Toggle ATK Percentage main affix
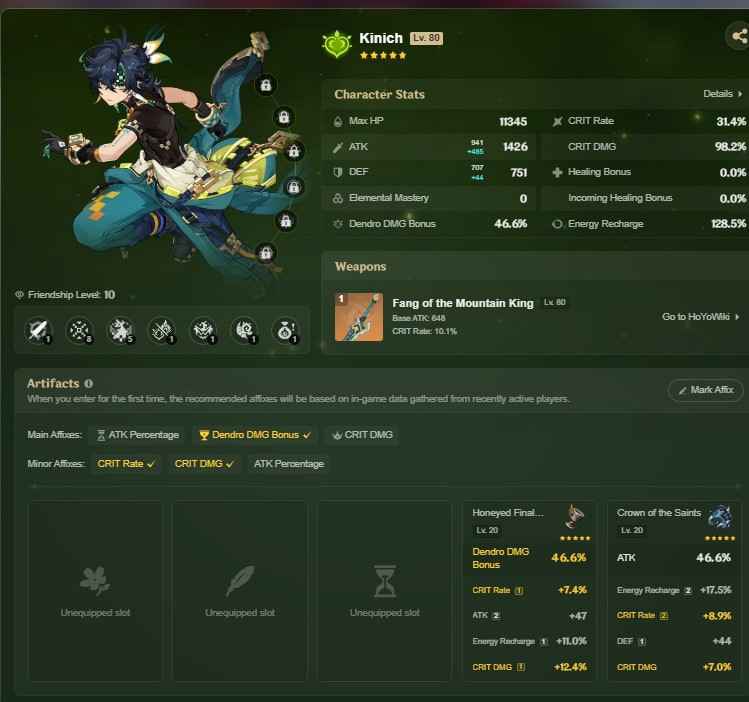This screenshot has height=702, width=749. [x=138, y=435]
